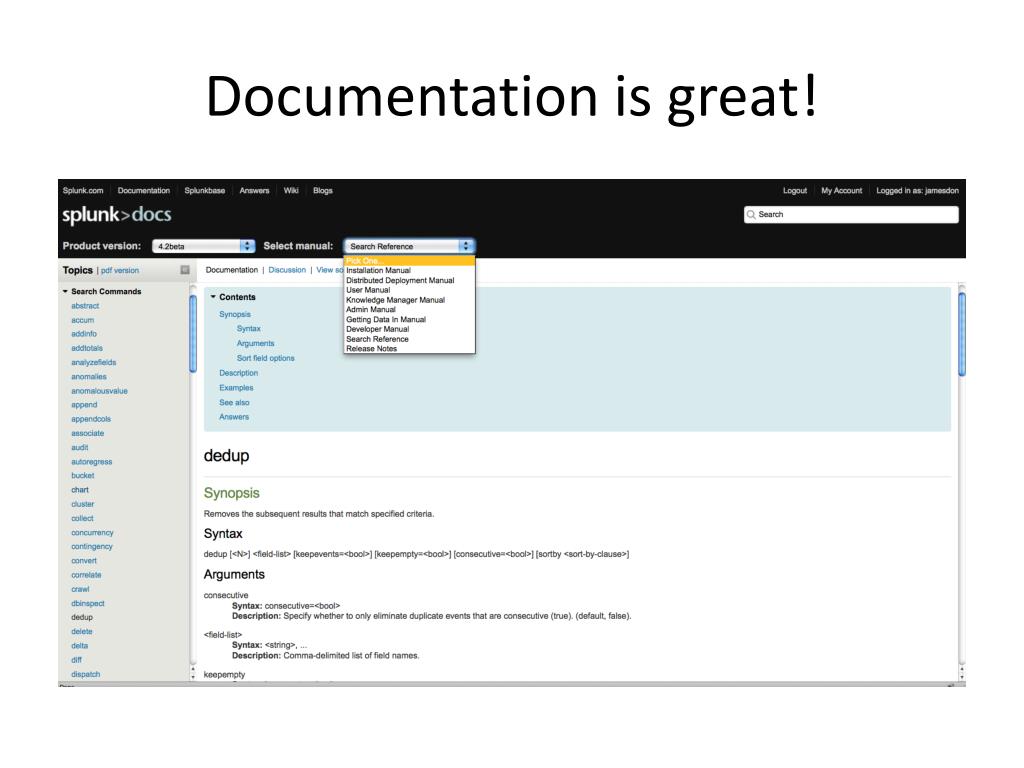Open the bucket command topic
Image resolution: width=1024 pixels, height=768 pixels.
(x=82, y=476)
